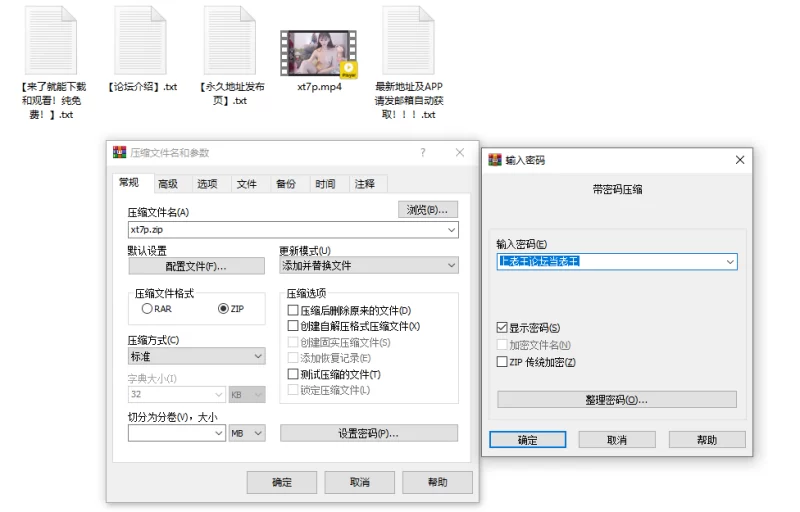800x512 pixels.
Task: Open the 备份 tab
Action: click(285, 184)
